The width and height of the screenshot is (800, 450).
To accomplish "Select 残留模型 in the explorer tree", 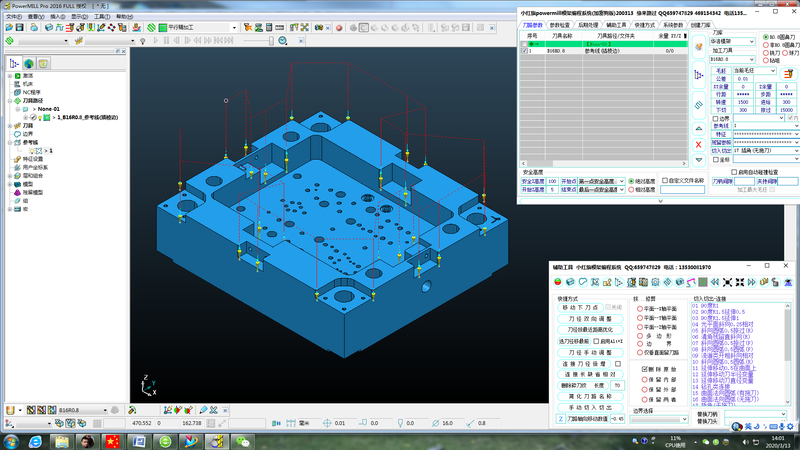I will [x=33, y=192].
